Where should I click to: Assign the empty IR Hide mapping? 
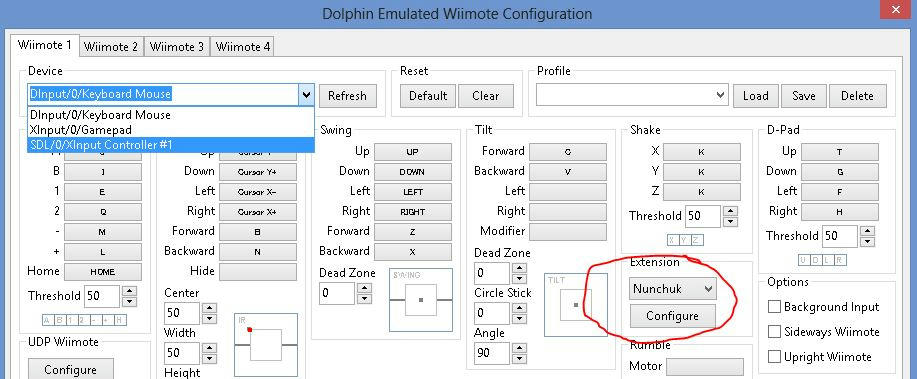pyautogui.click(x=258, y=271)
